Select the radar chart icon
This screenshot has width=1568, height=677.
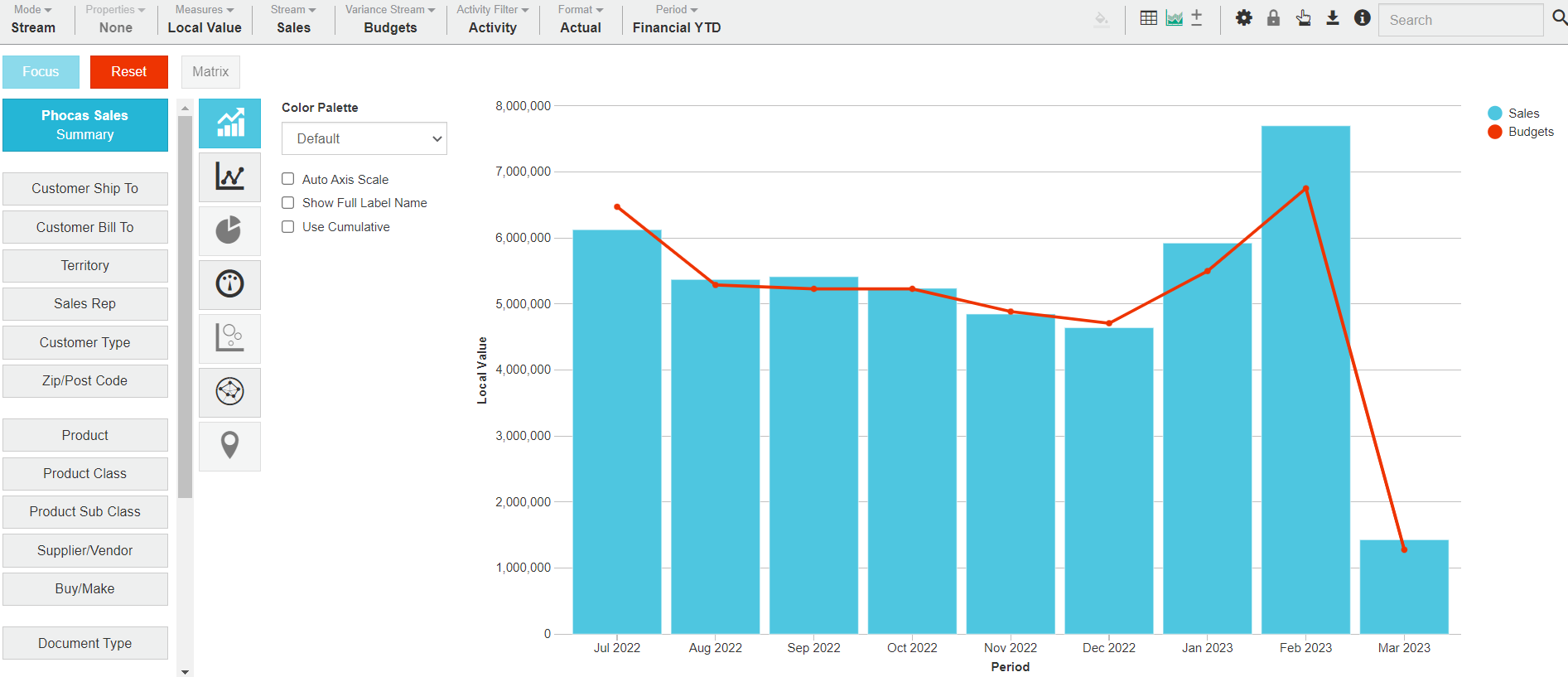coord(229,391)
